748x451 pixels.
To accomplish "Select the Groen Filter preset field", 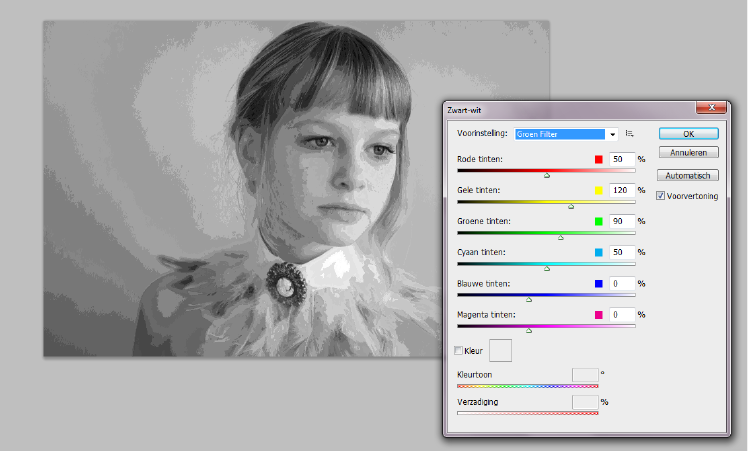I will click(x=560, y=134).
